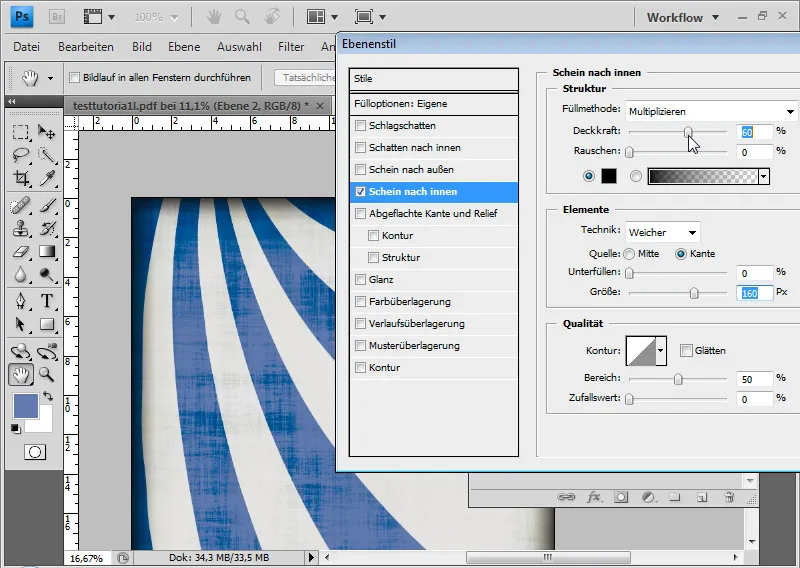Enable Abgeflachte Kante und Relief checkbox
The height and width of the screenshot is (568, 800).
pyautogui.click(x=361, y=213)
